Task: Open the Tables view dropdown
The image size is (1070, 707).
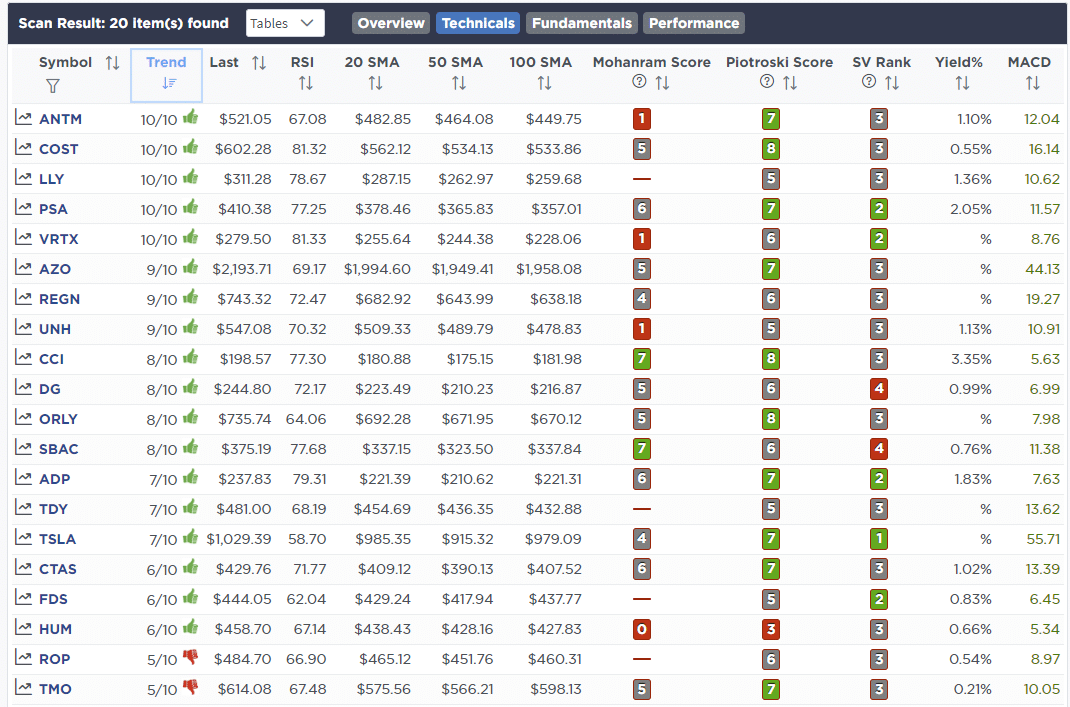Action: tap(284, 23)
